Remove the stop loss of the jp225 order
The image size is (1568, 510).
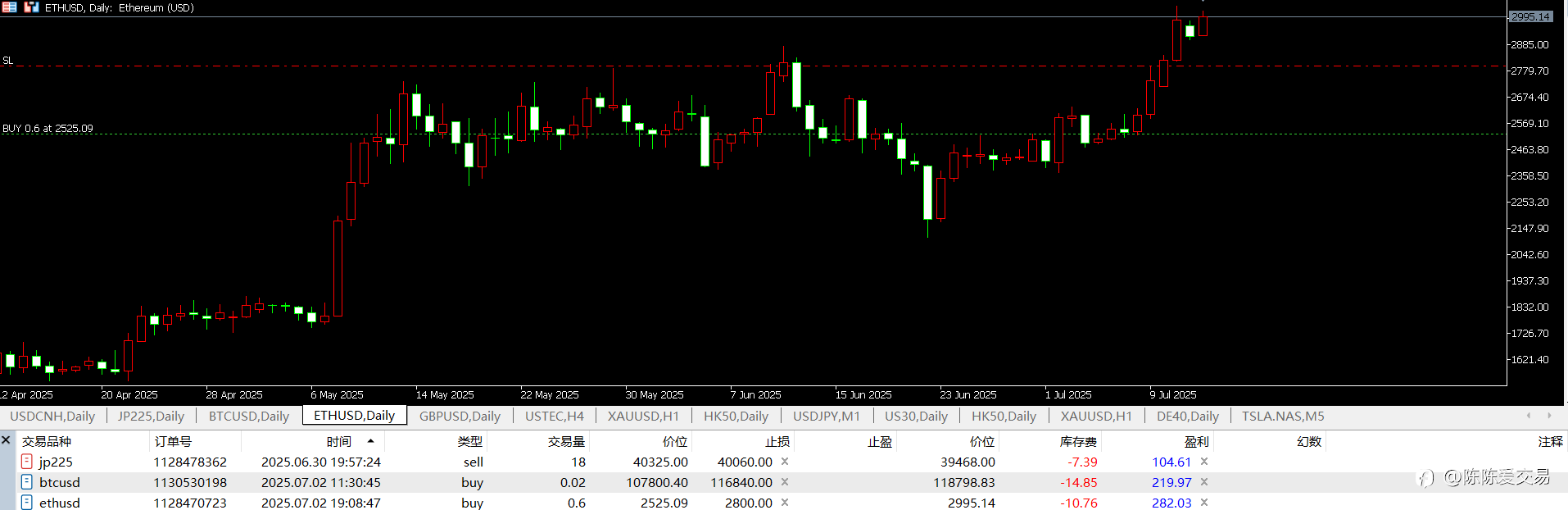[x=785, y=462]
